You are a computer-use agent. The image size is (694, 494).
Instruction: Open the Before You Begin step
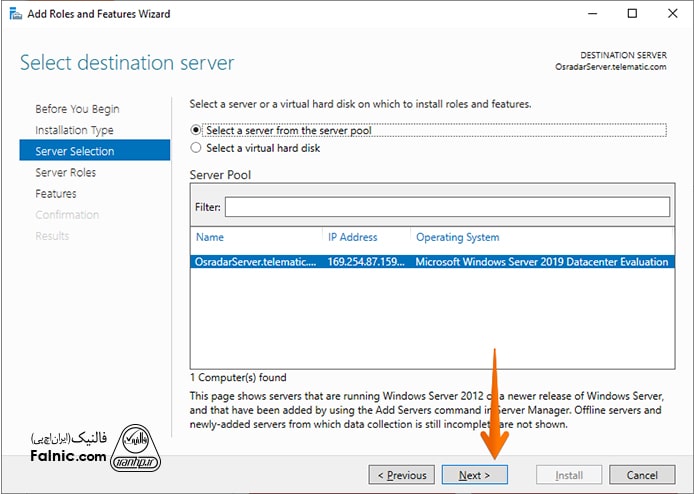pyautogui.click(x=77, y=109)
